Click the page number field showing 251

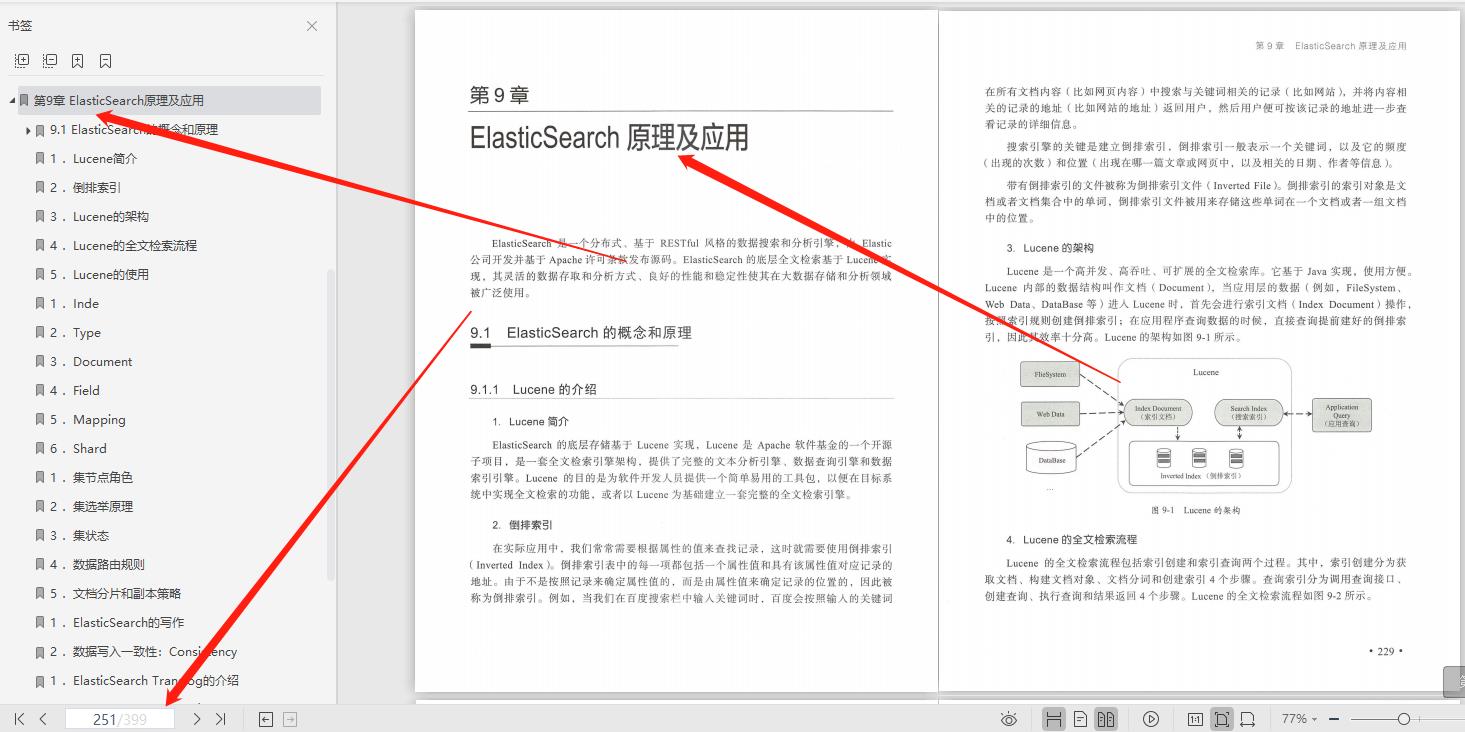(119, 719)
